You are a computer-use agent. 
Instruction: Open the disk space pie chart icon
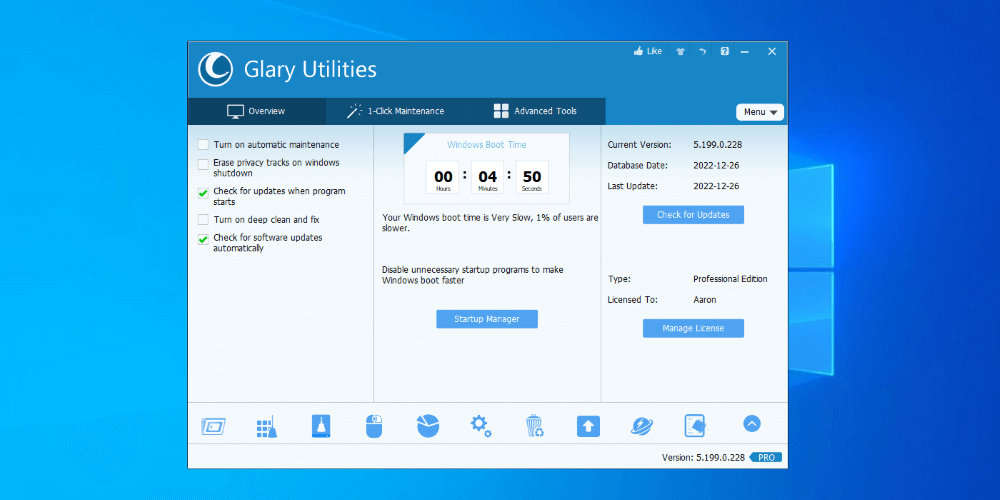click(x=428, y=425)
